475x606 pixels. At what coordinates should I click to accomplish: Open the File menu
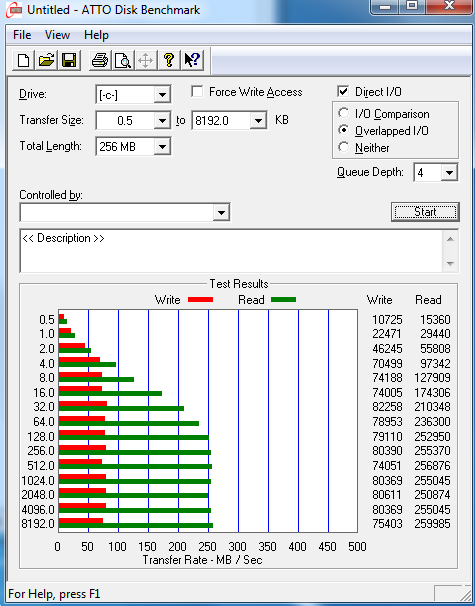(22, 35)
